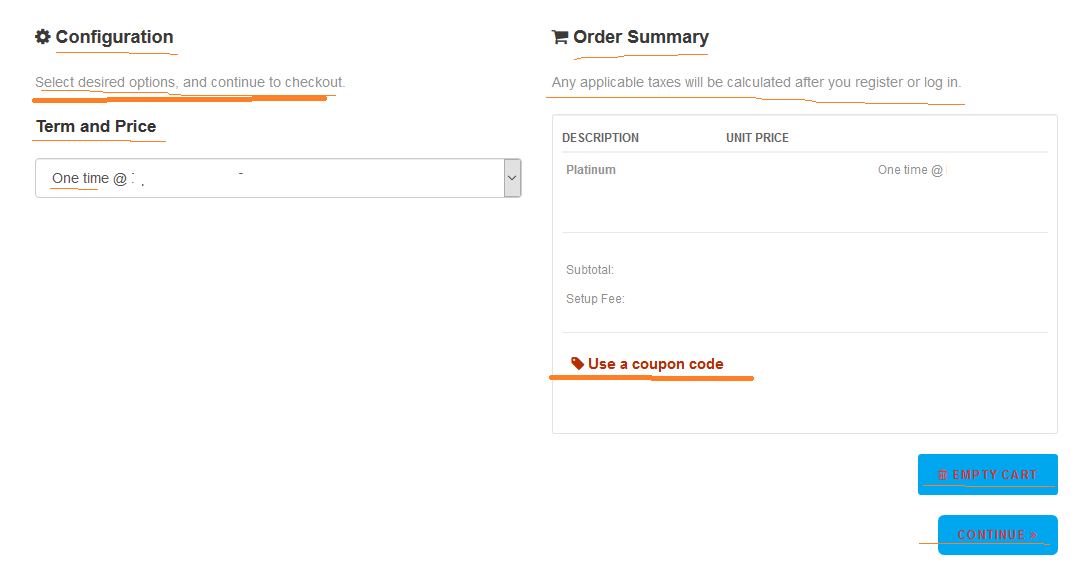Click the DESCRIPTION column header
The height and width of the screenshot is (572, 1090).
click(601, 138)
